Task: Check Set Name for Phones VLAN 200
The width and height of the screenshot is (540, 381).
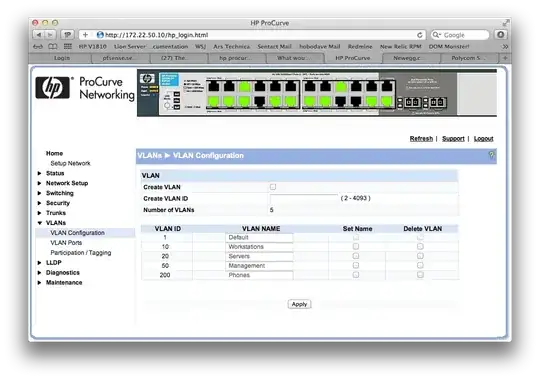Action: 356,275
